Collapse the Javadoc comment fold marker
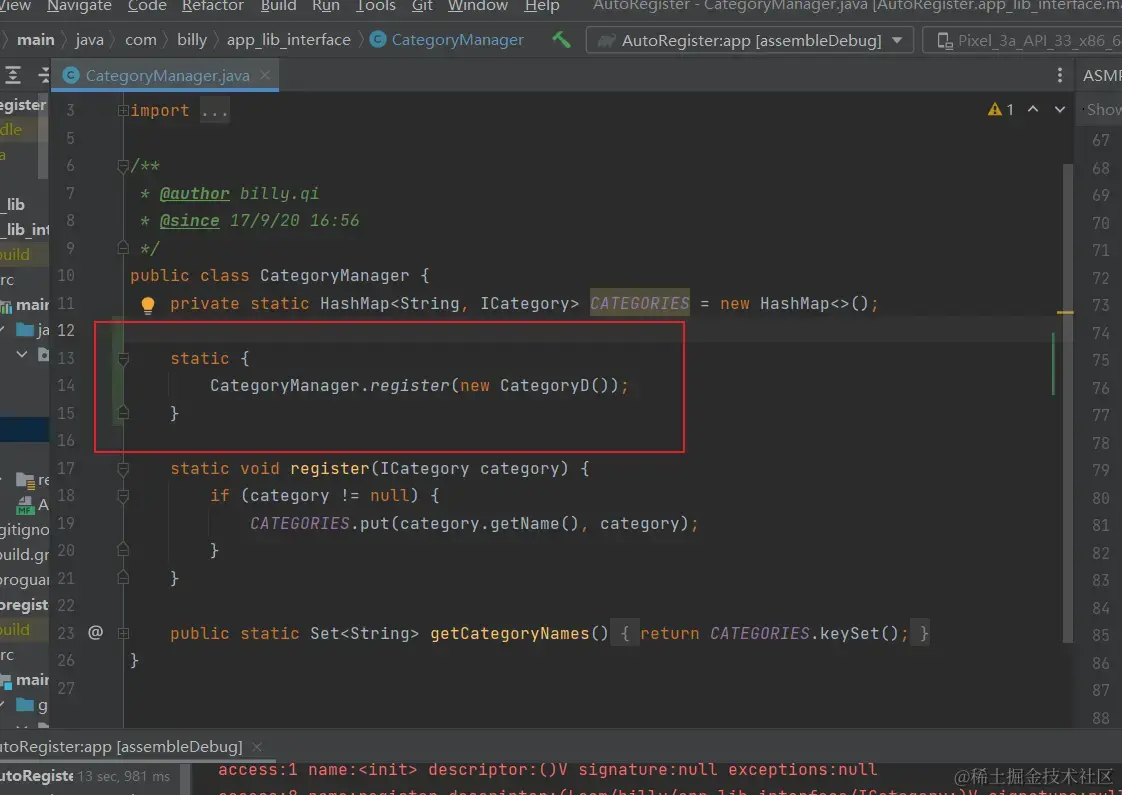This screenshot has width=1122, height=795. [x=123, y=166]
